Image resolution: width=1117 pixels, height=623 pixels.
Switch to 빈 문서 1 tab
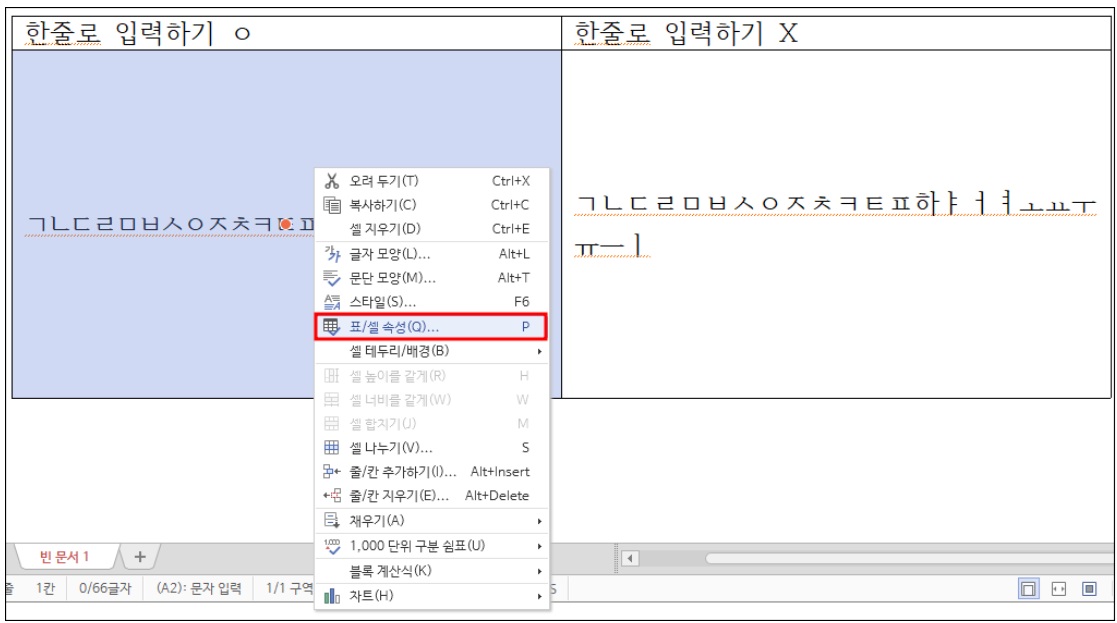pyautogui.click(x=64, y=557)
